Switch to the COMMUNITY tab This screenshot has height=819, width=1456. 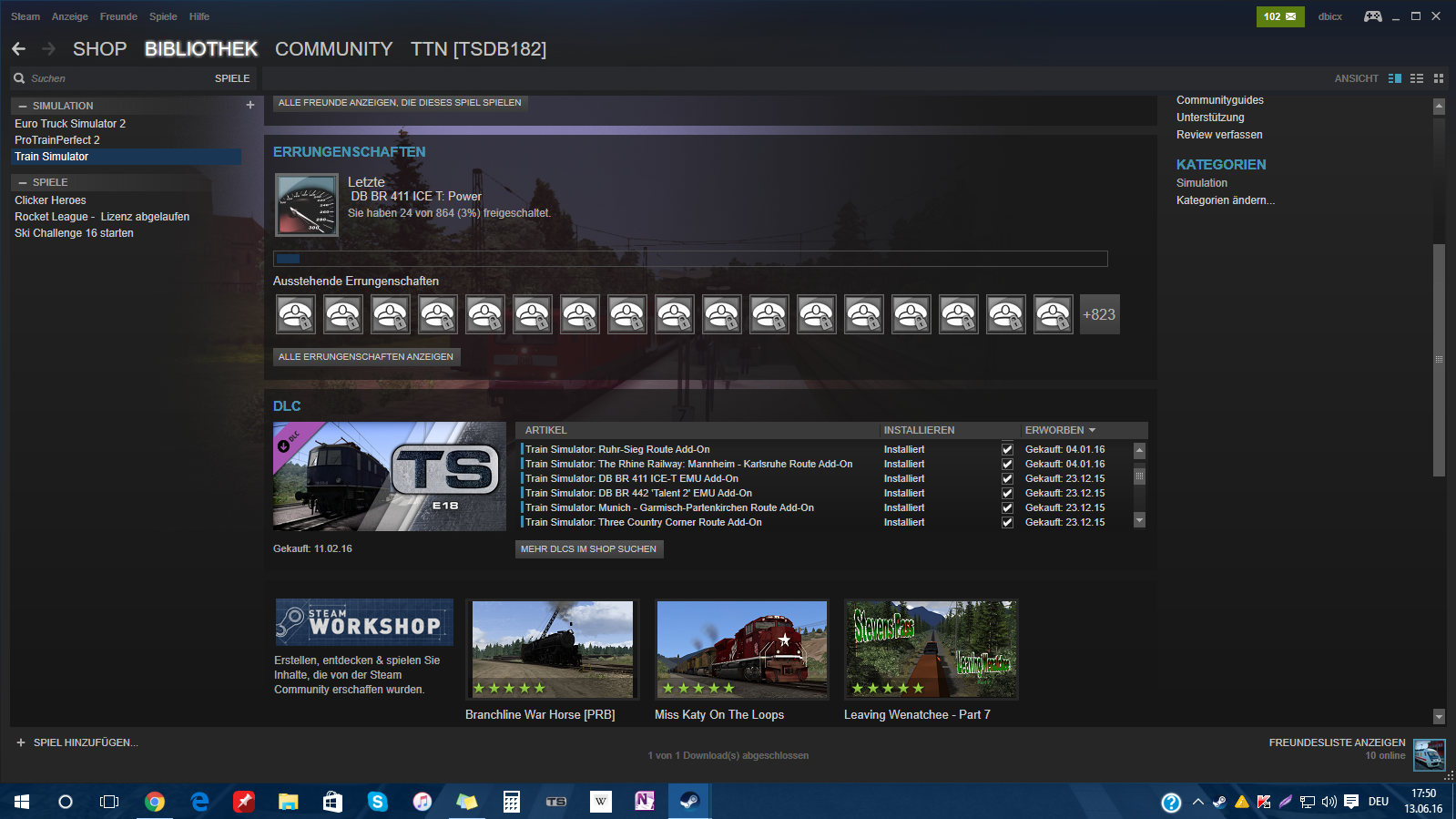pyautogui.click(x=334, y=49)
